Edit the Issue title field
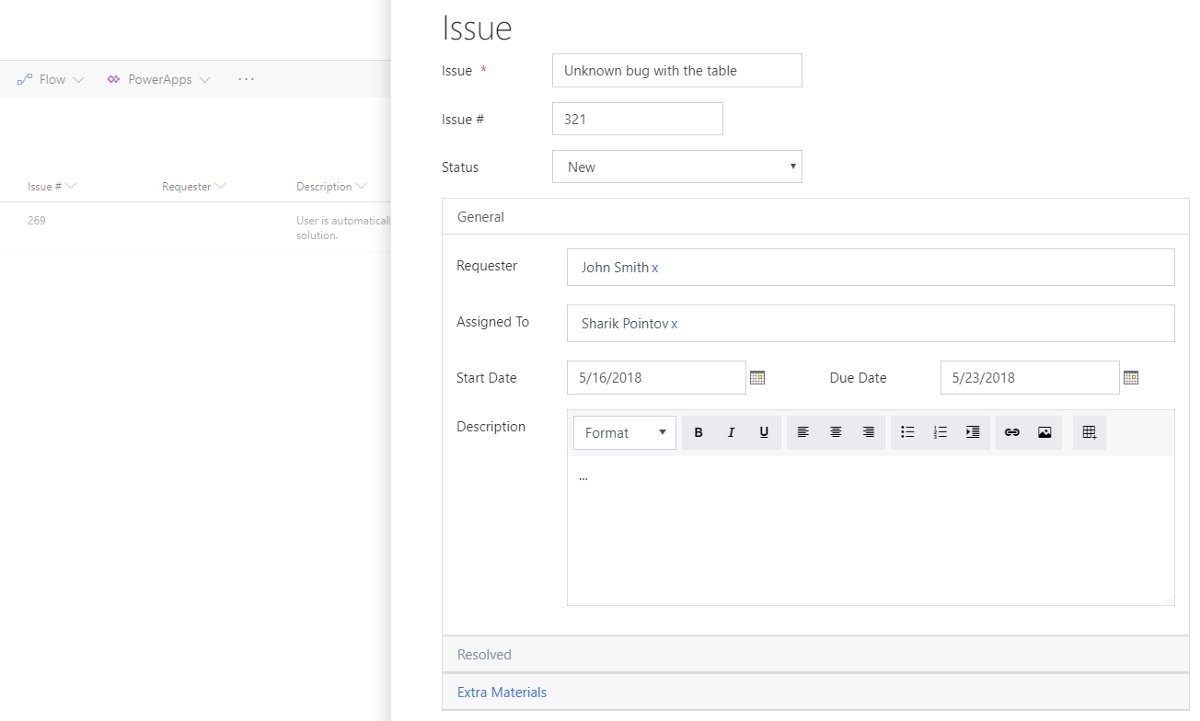This screenshot has height=721, width=1200. click(677, 70)
